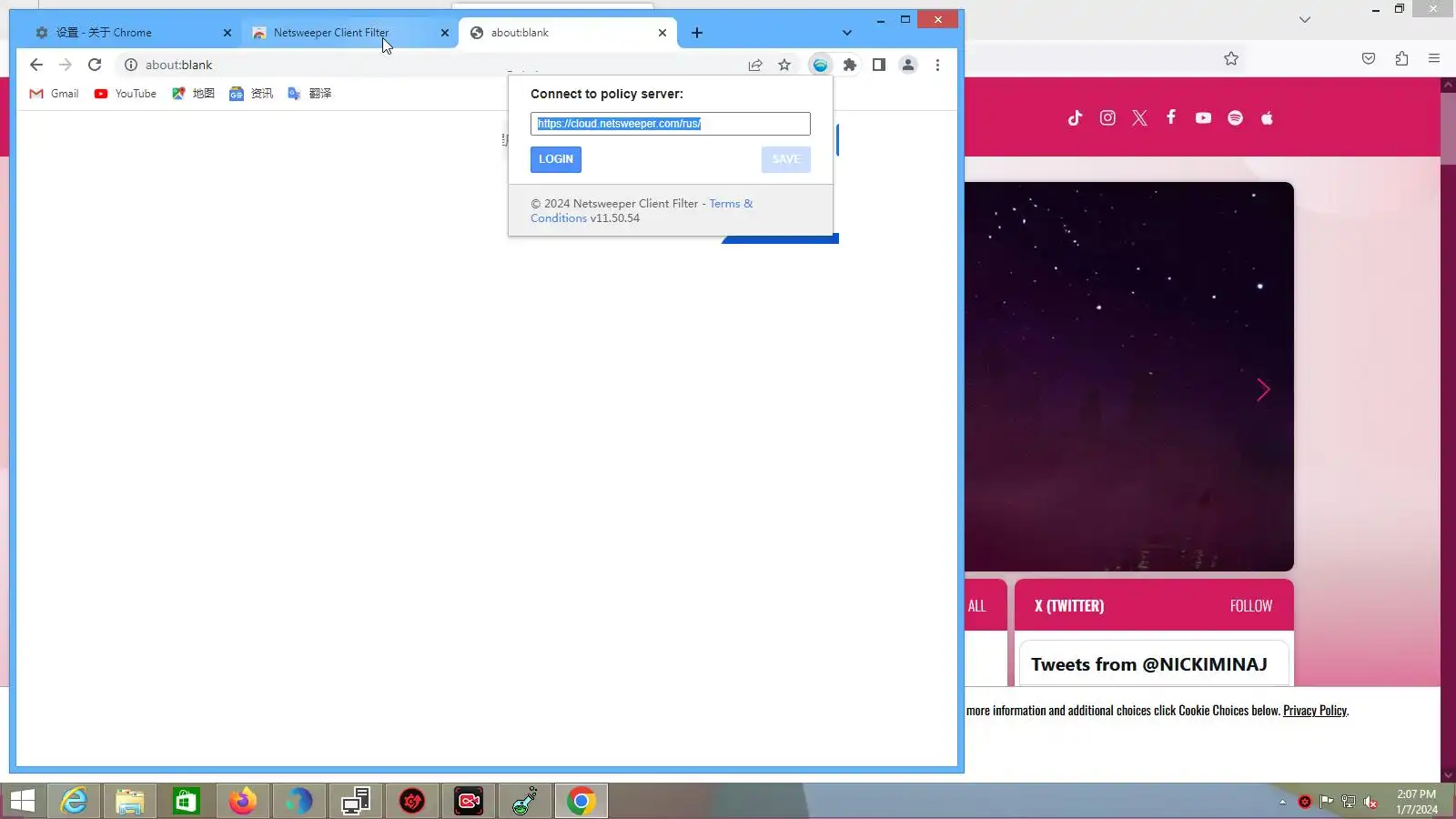Click the green flask taskbar icon
Viewport: 1456px width, 819px height.
pyautogui.click(x=525, y=801)
